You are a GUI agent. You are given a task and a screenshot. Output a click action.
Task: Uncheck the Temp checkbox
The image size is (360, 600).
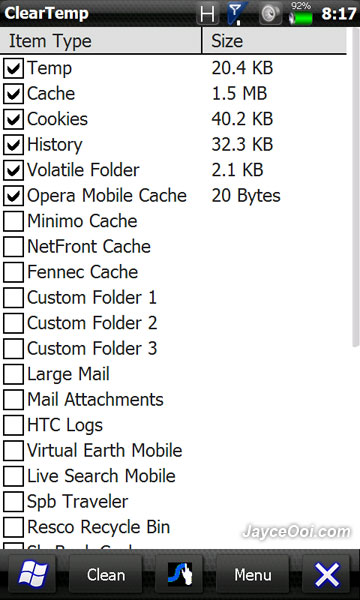[13, 68]
